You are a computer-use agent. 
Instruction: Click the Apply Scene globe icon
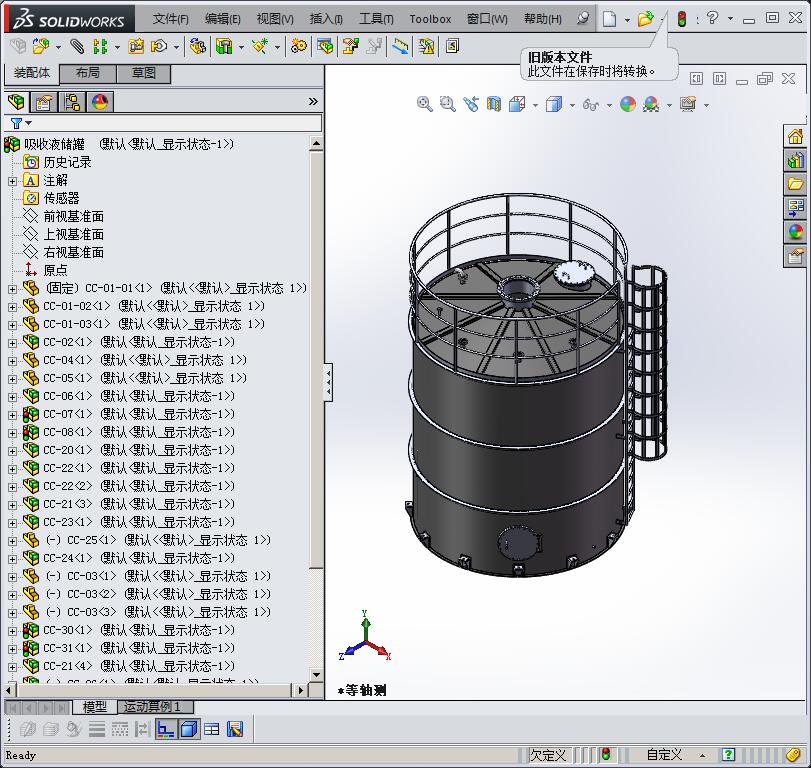pyautogui.click(x=650, y=103)
